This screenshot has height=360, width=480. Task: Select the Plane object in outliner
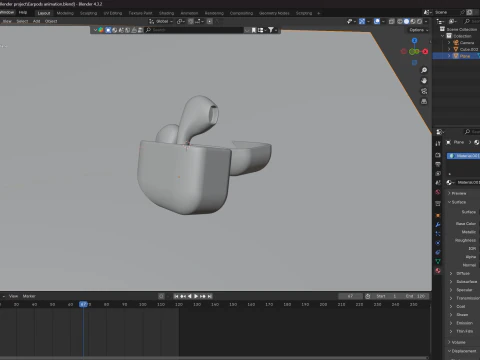[x=465, y=56]
